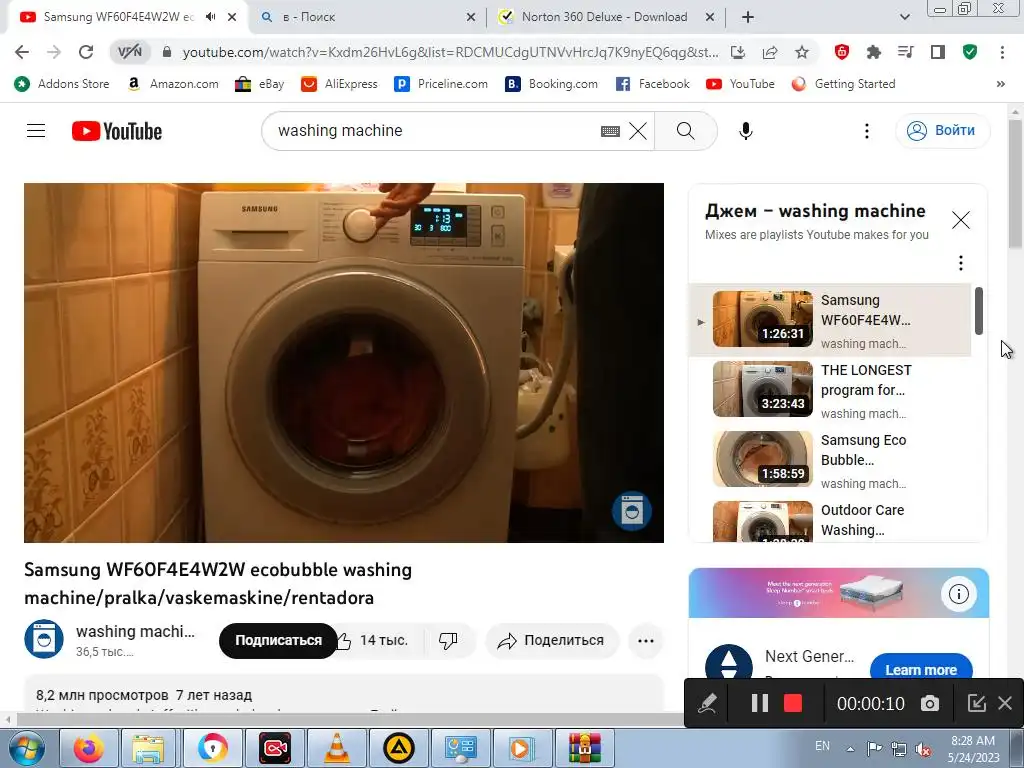This screenshot has width=1024, height=768.
Task: Sign in with the Войти button
Action: 942,131
